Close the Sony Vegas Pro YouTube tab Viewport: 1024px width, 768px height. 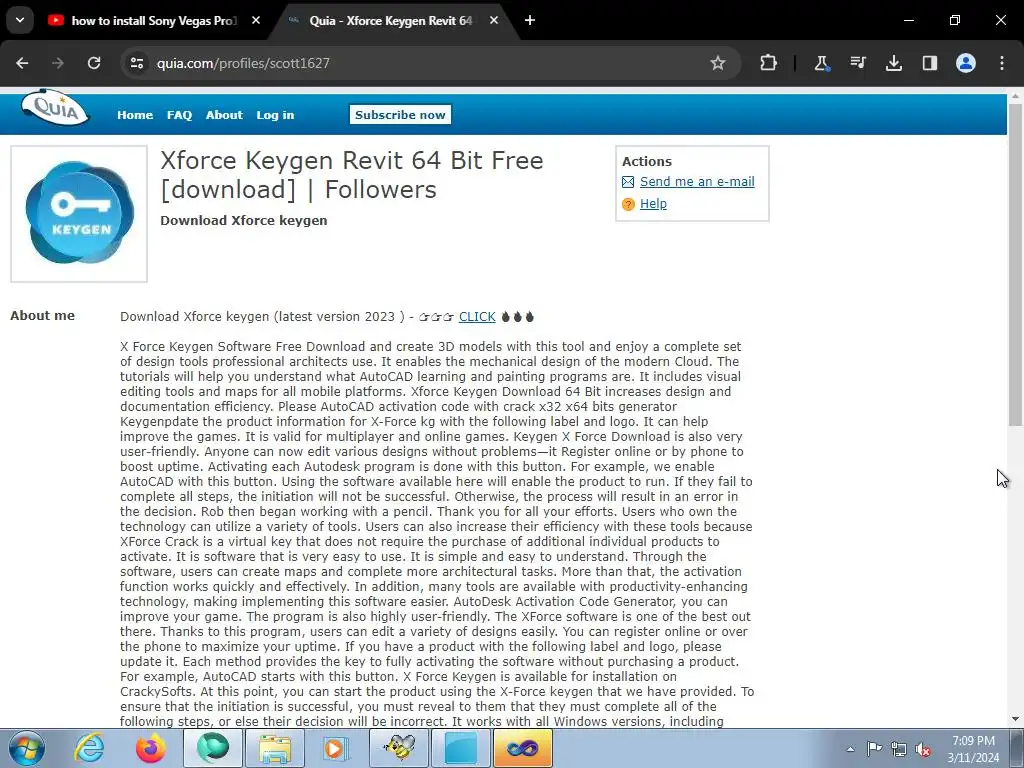pos(256,20)
